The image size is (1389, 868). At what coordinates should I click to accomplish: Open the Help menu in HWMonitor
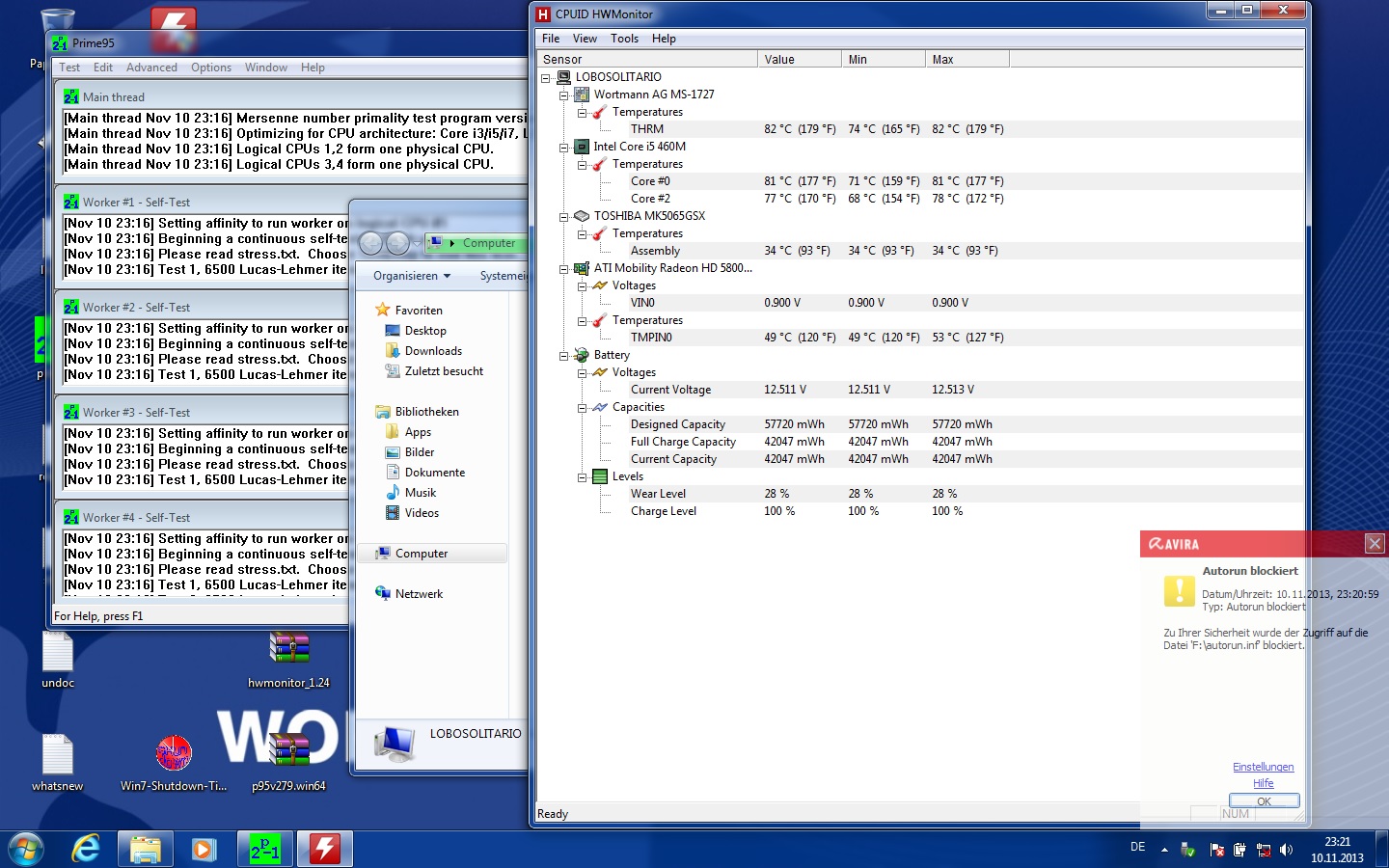pyautogui.click(x=664, y=39)
